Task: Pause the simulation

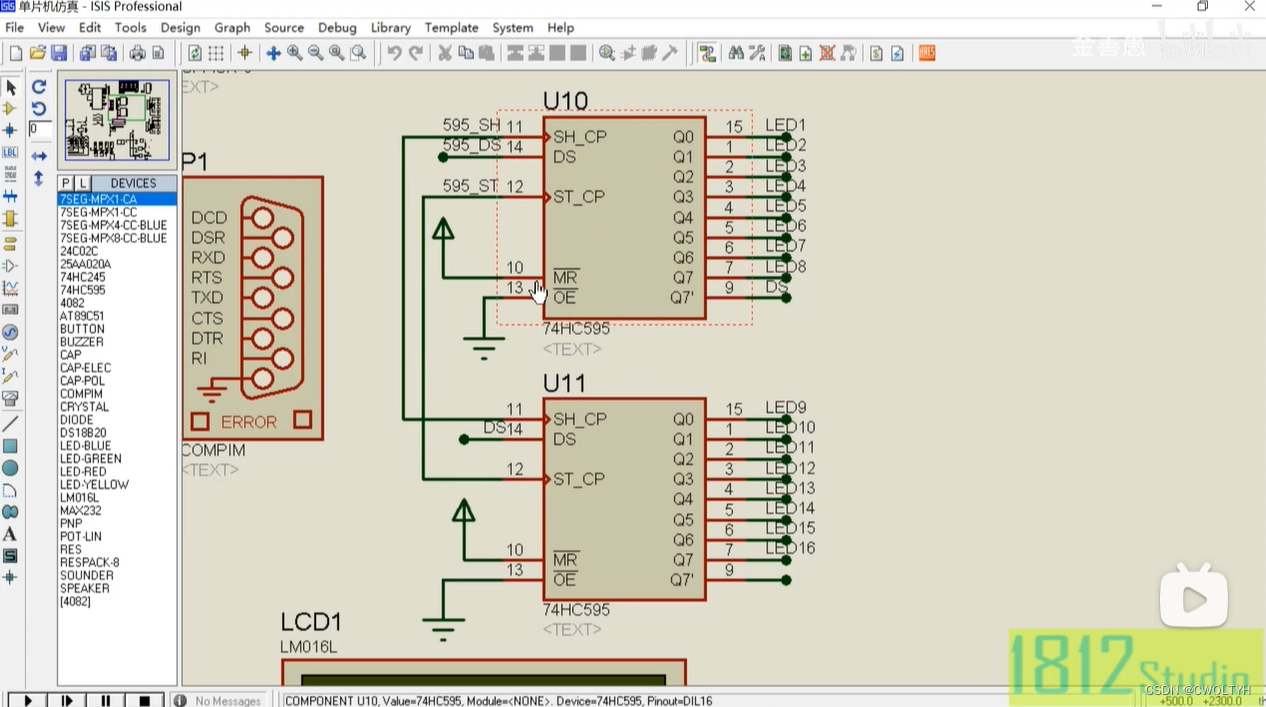Action: [106, 700]
